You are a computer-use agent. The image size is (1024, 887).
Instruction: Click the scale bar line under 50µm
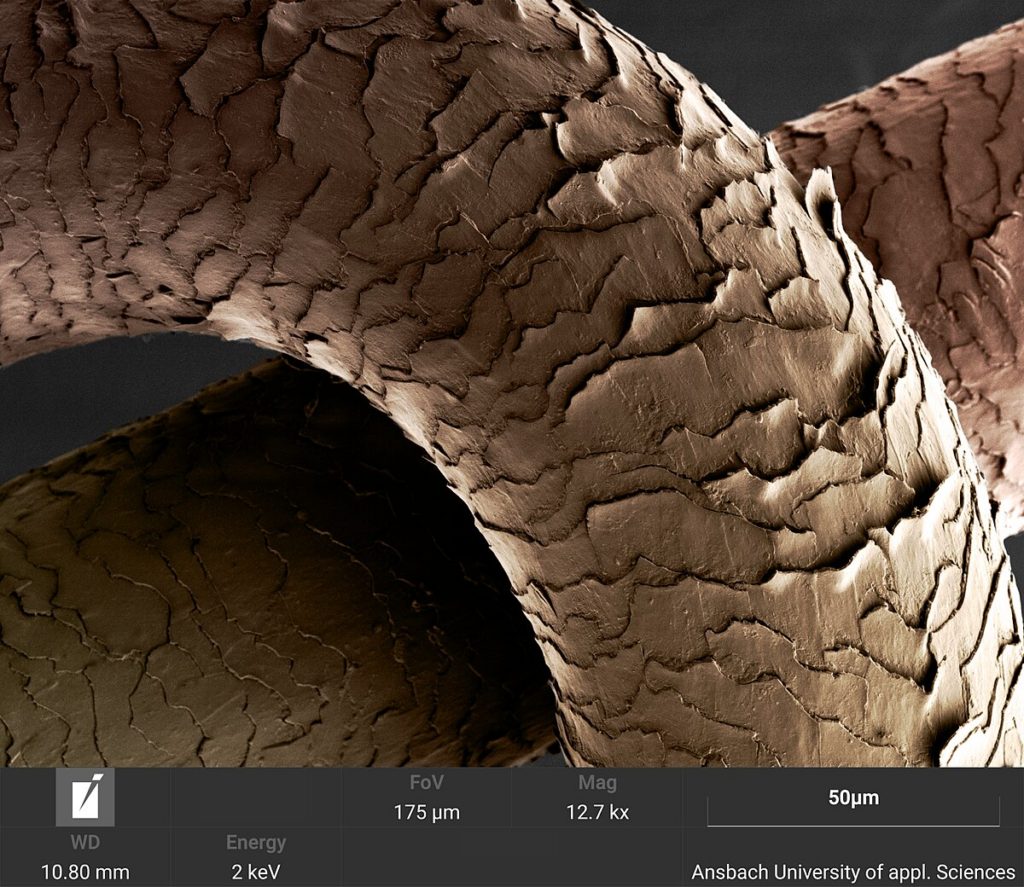(853, 824)
